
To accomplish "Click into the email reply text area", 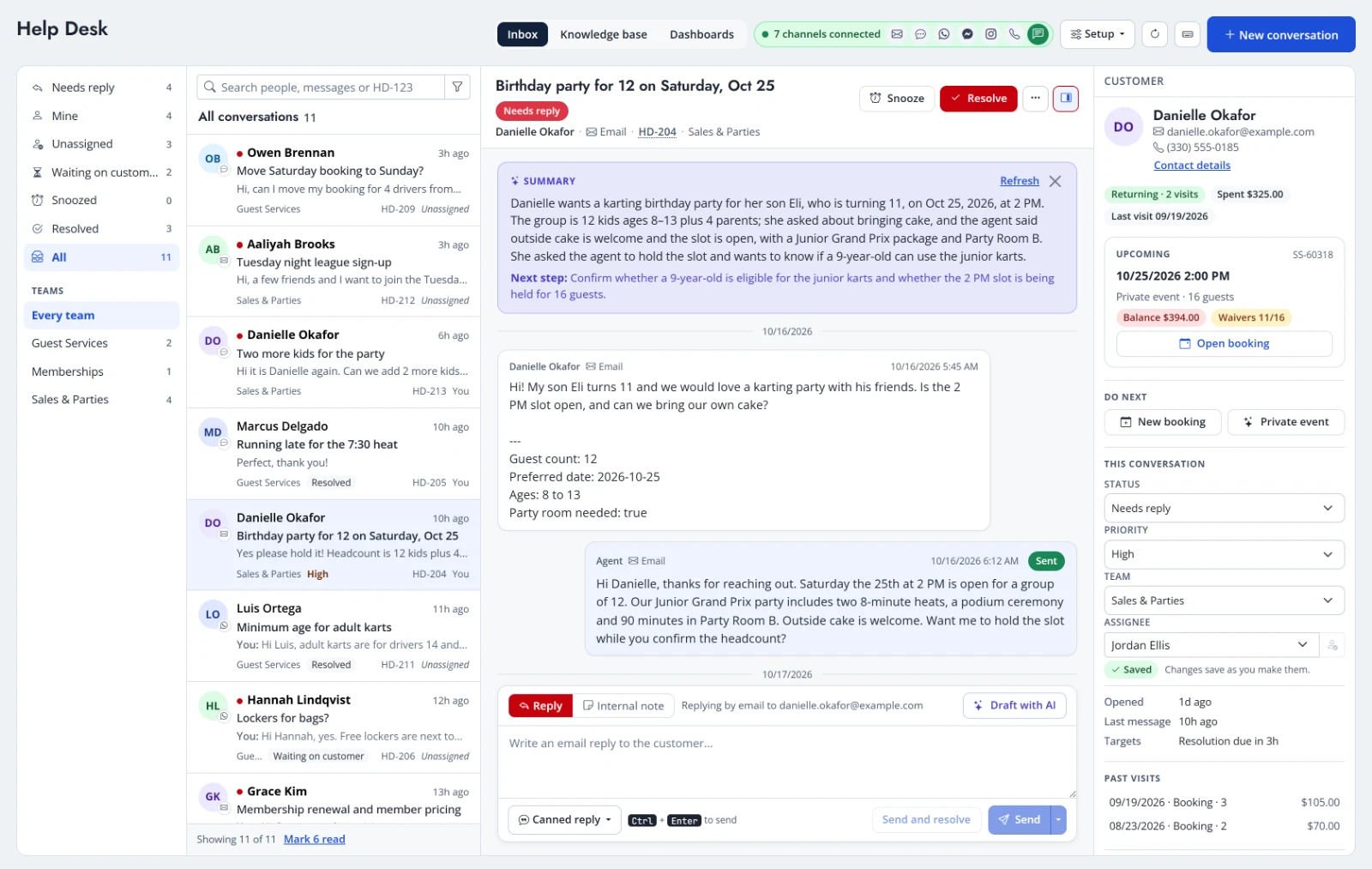I will point(787,762).
